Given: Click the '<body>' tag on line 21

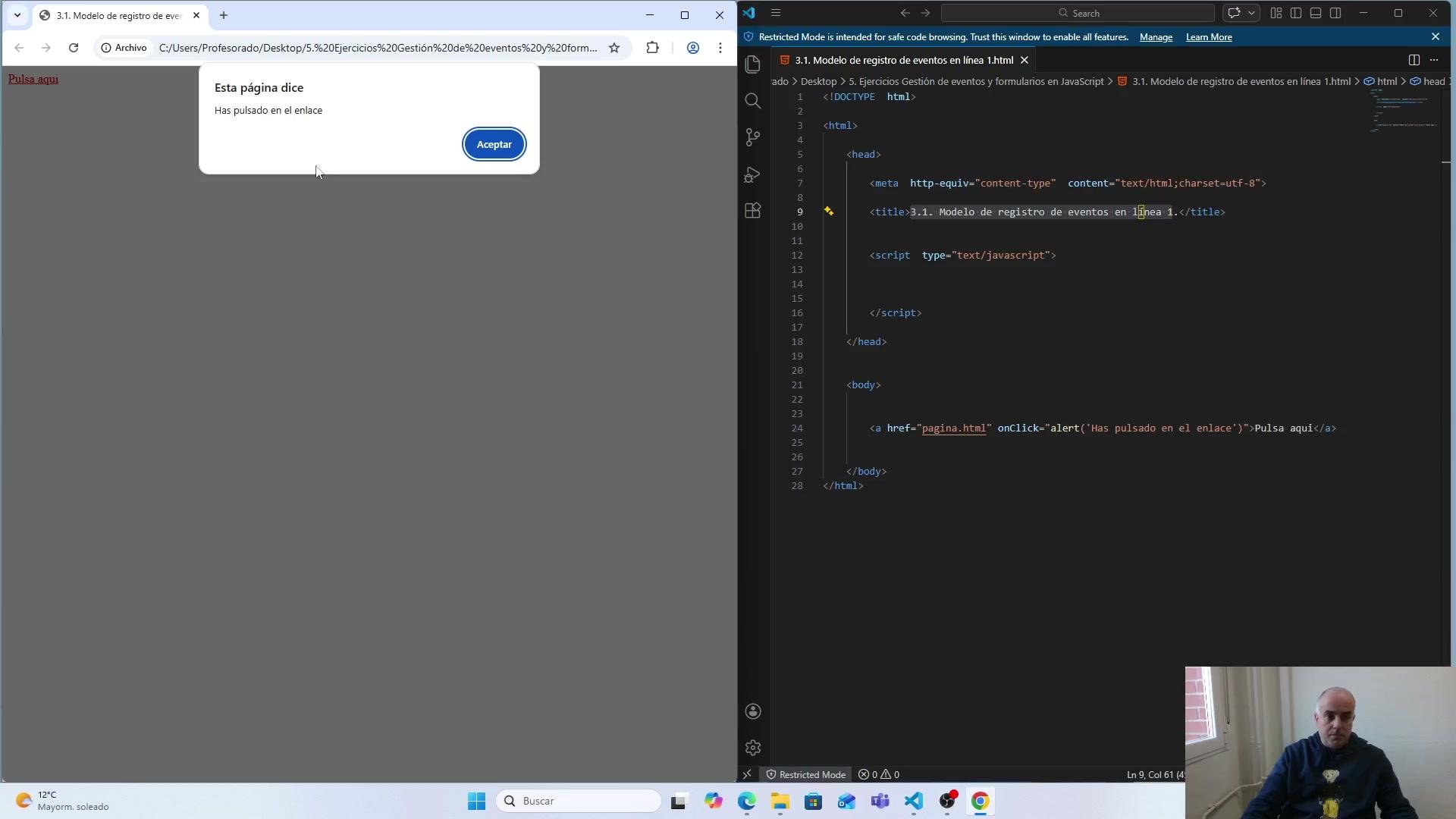Looking at the screenshot, I should [x=864, y=385].
